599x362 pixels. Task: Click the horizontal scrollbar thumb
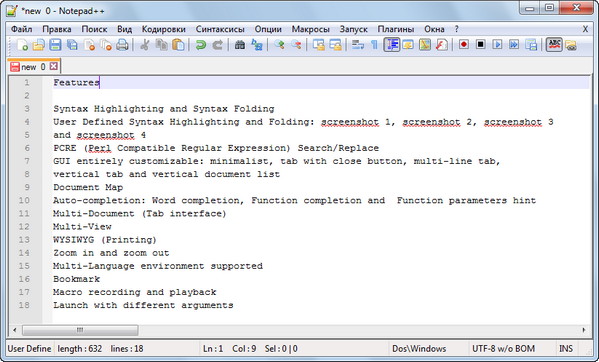(x=80, y=330)
